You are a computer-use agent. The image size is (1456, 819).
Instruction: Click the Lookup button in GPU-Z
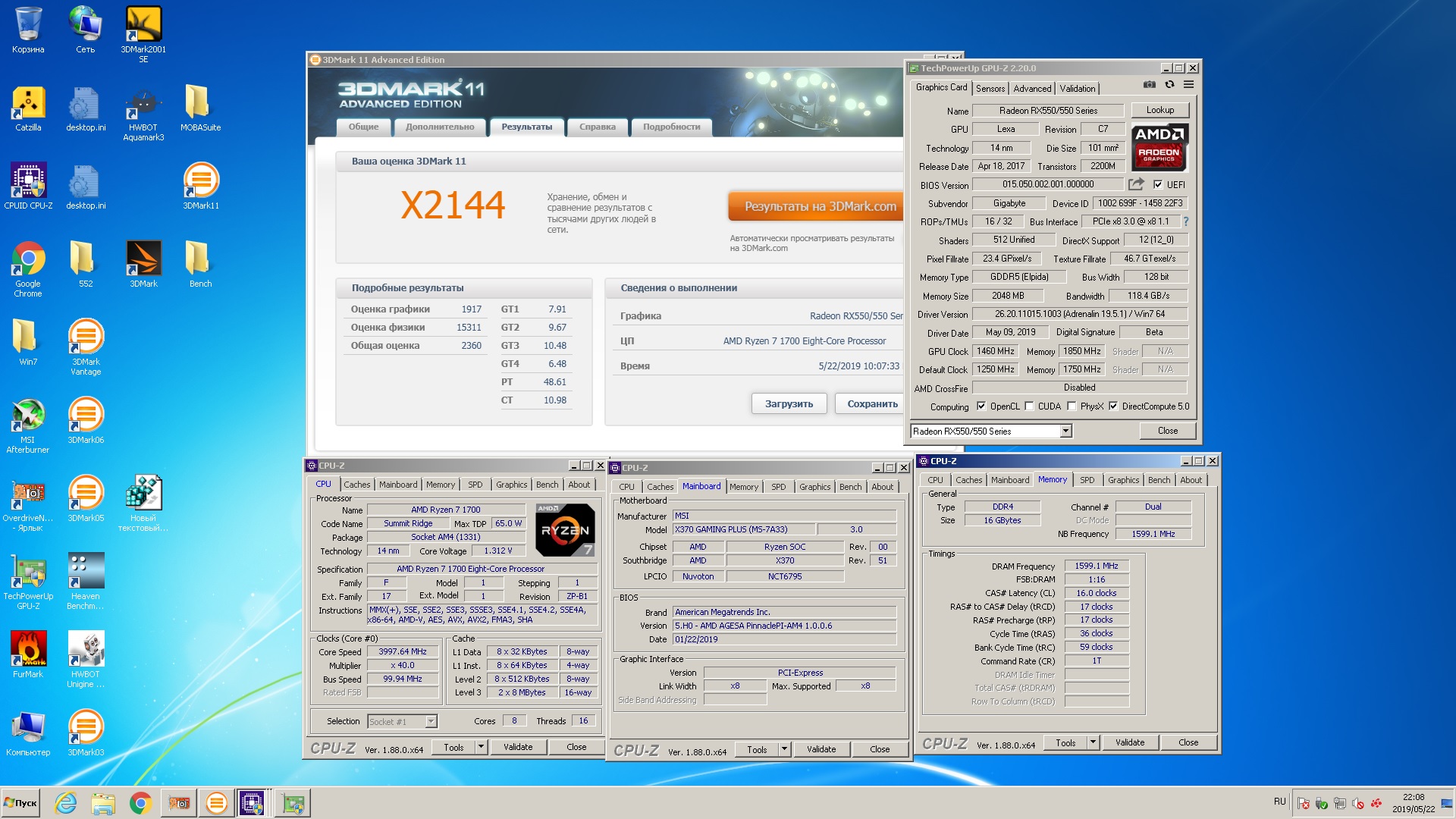1159,110
